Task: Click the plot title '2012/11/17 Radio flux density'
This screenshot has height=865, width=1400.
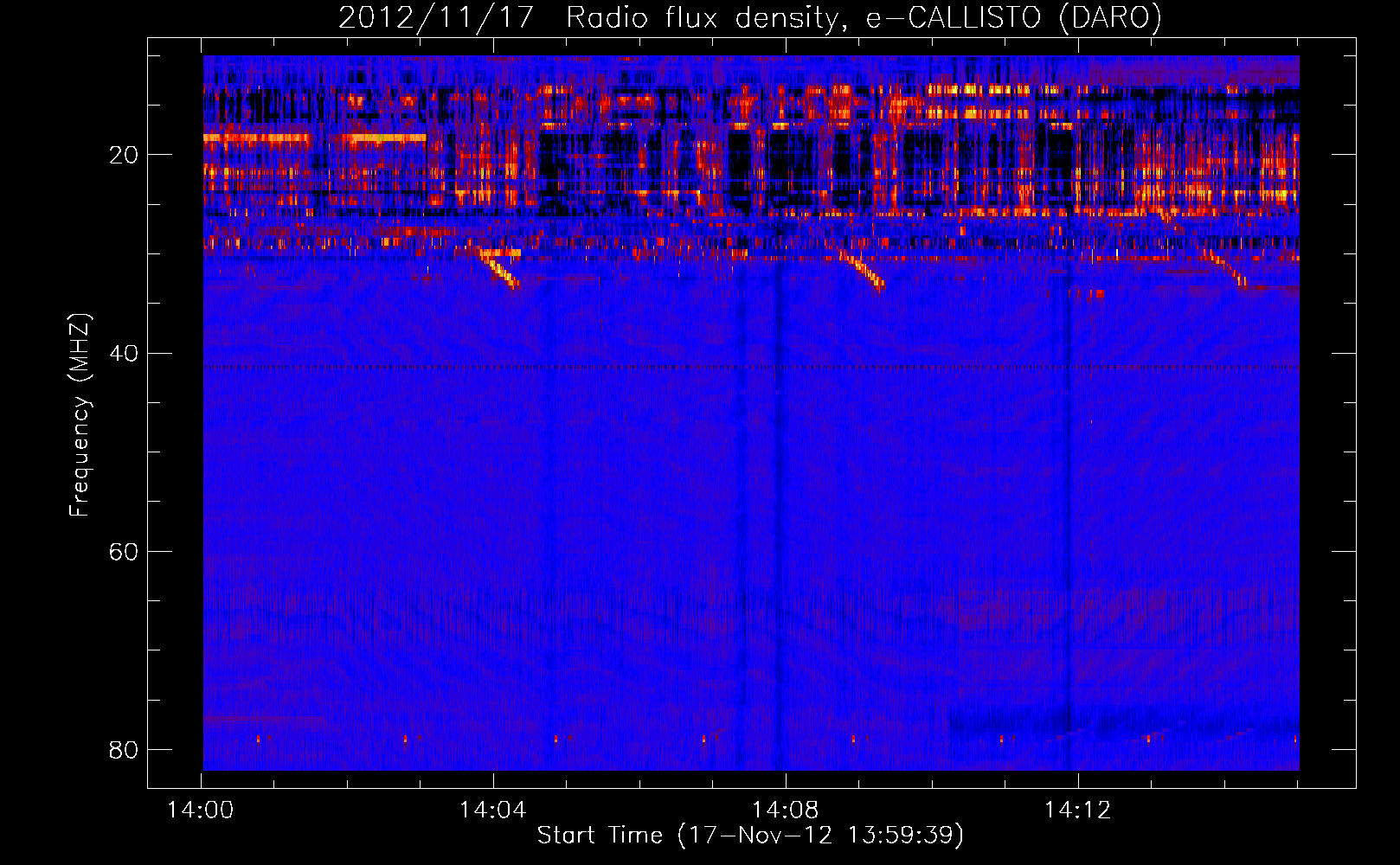Action: (749, 17)
